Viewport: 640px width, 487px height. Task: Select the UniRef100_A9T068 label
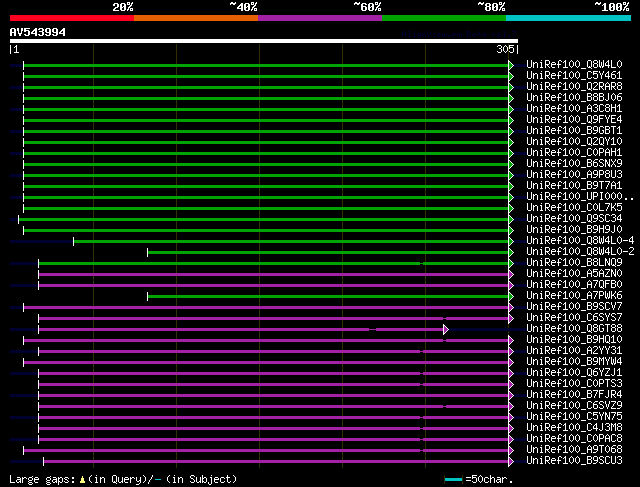[574, 450]
